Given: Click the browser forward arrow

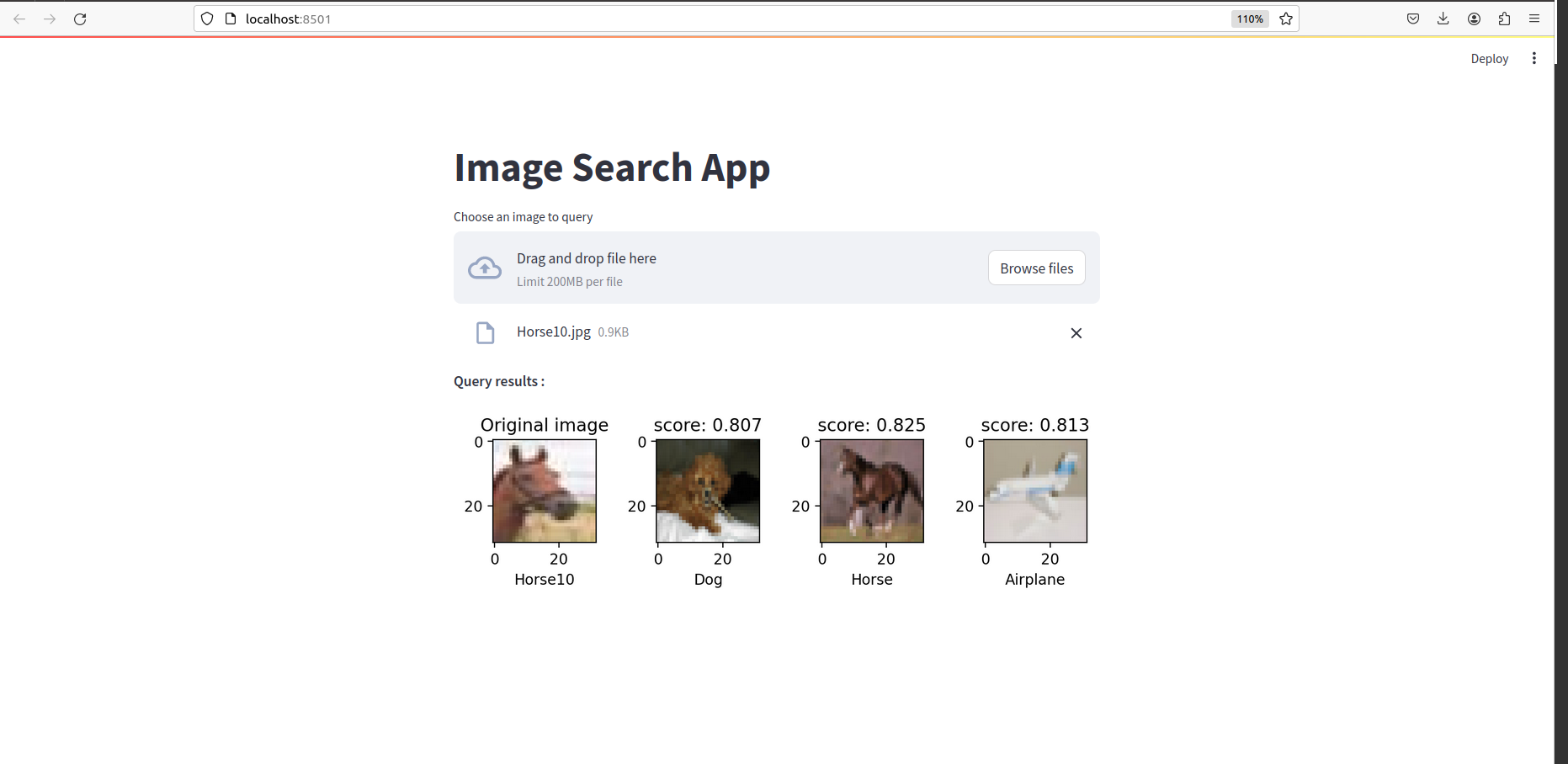Looking at the screenshot, I should (50, 19).
